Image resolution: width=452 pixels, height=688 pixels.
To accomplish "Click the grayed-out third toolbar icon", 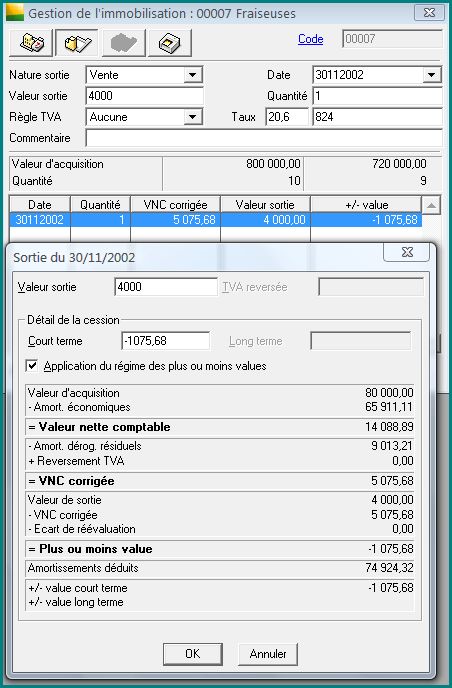I will click(x=124, y=43).
